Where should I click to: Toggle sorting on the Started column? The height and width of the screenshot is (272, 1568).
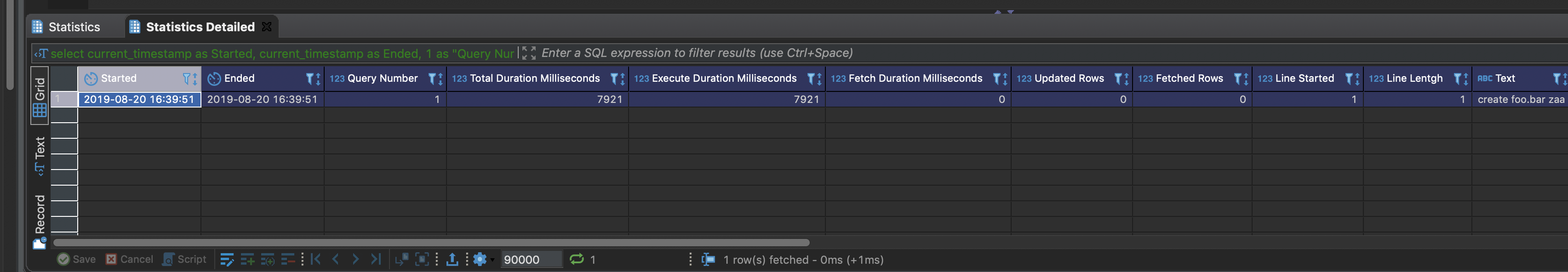click(194, 78)
